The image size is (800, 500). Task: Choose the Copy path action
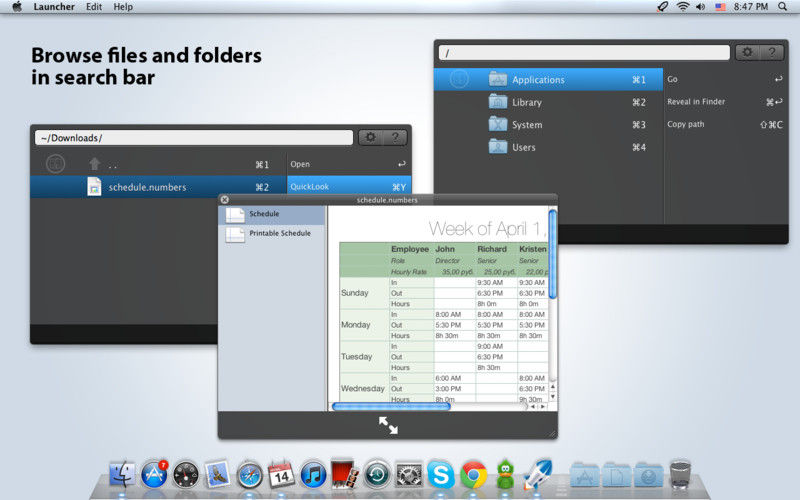point(726,124)
